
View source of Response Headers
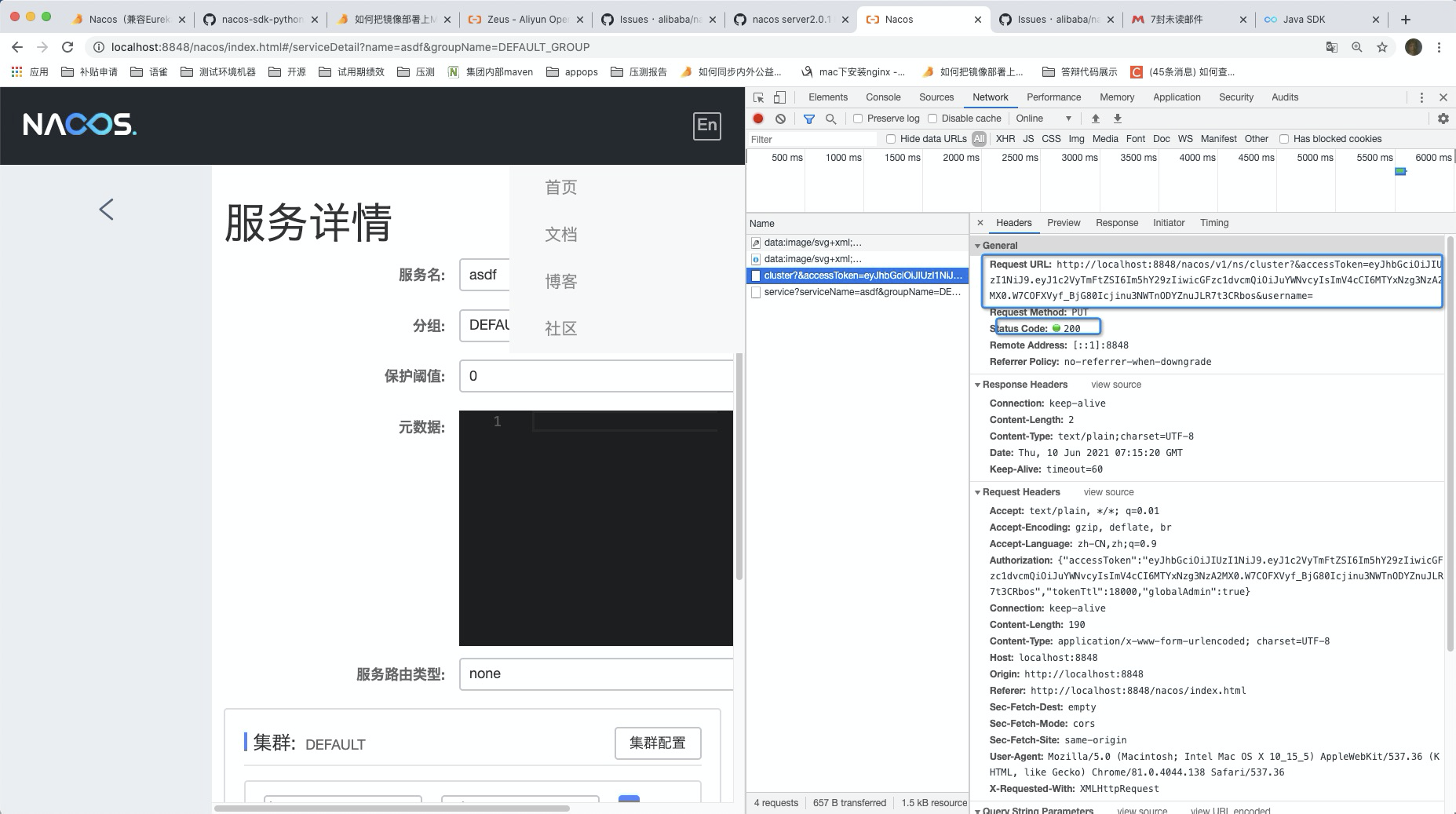pos(1116,385)
